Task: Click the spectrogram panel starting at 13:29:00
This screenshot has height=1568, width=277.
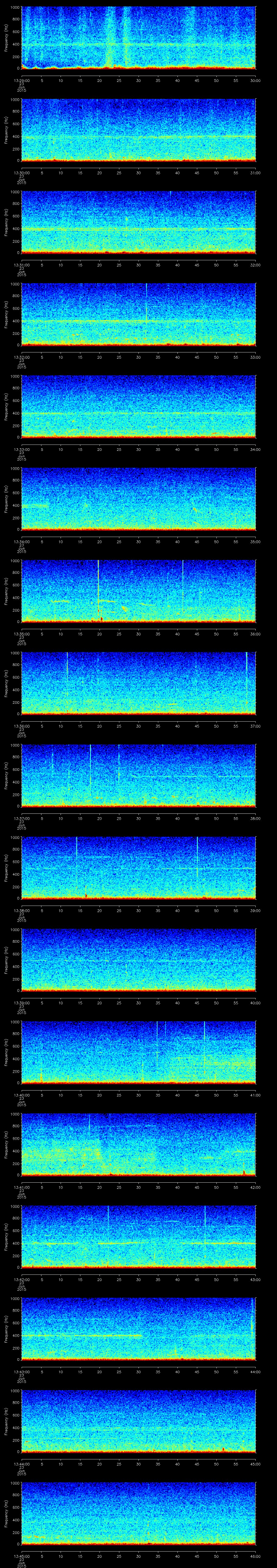Action: pos(139,38)
